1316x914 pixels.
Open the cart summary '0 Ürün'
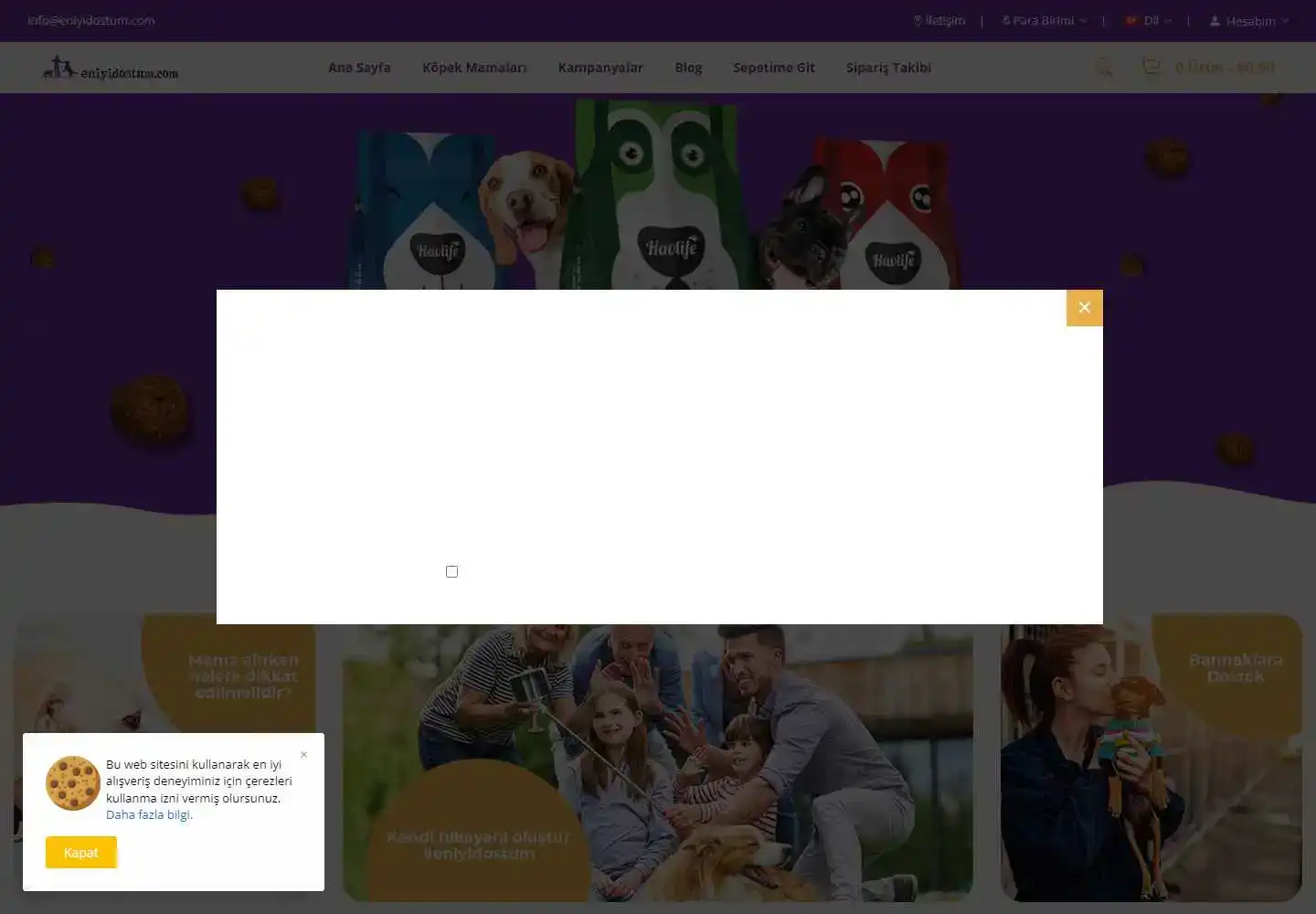pos(1225,68)
